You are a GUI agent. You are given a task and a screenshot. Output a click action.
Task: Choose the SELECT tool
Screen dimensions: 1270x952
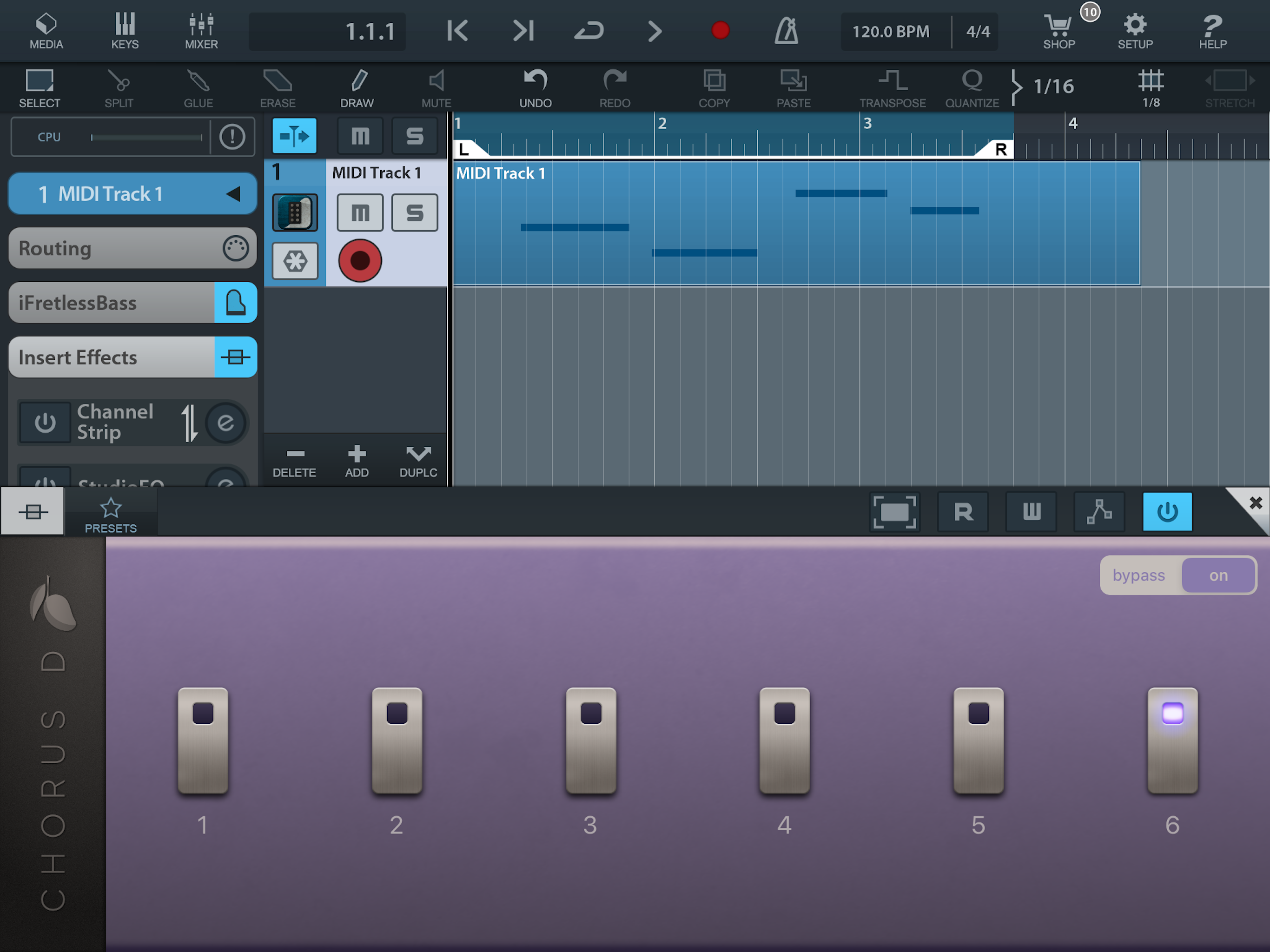[40, 88]
